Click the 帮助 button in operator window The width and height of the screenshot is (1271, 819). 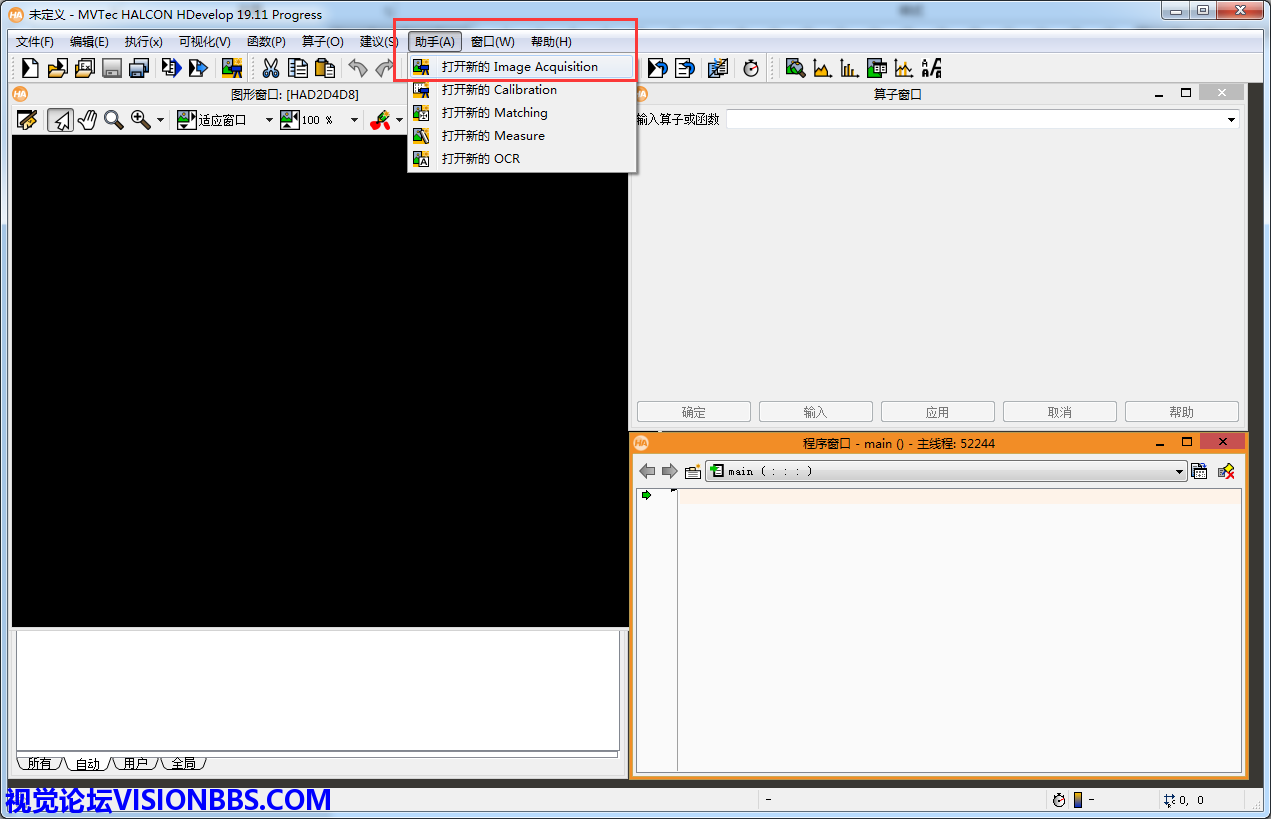coord(1182,412)
